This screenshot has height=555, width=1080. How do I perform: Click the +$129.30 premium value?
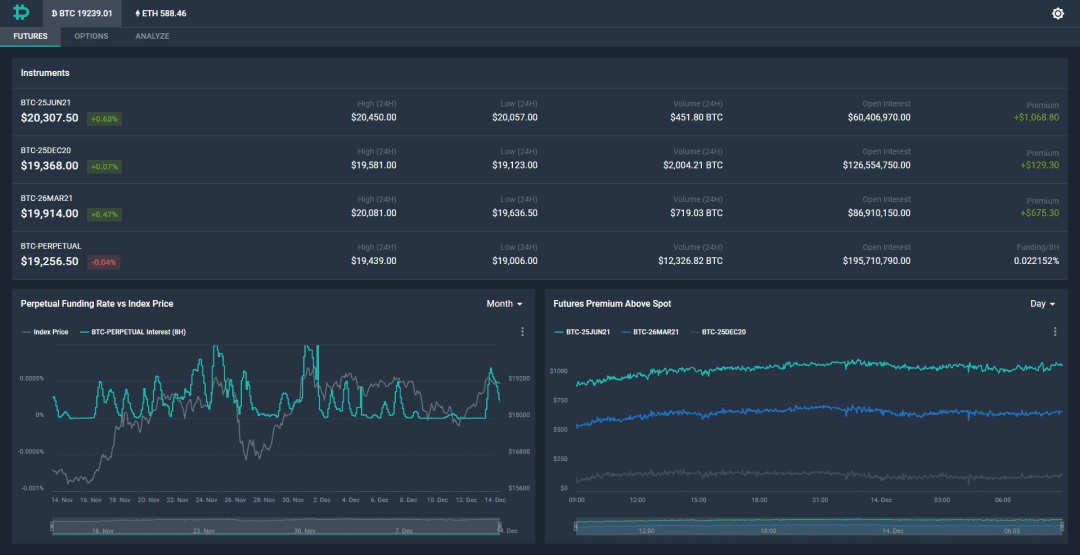1039,166
